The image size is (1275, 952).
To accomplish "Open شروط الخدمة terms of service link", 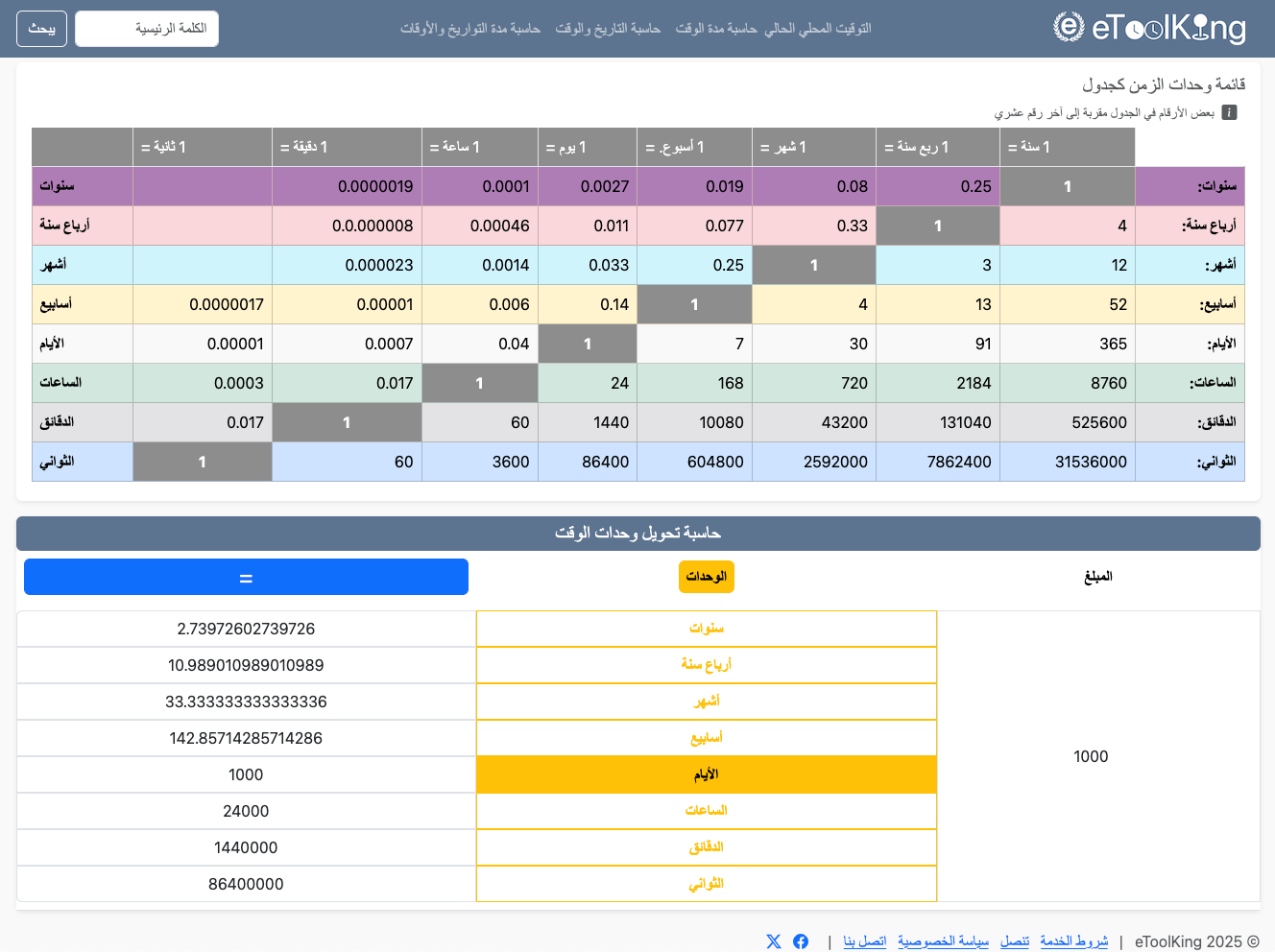I will (x=1073, y=941).
